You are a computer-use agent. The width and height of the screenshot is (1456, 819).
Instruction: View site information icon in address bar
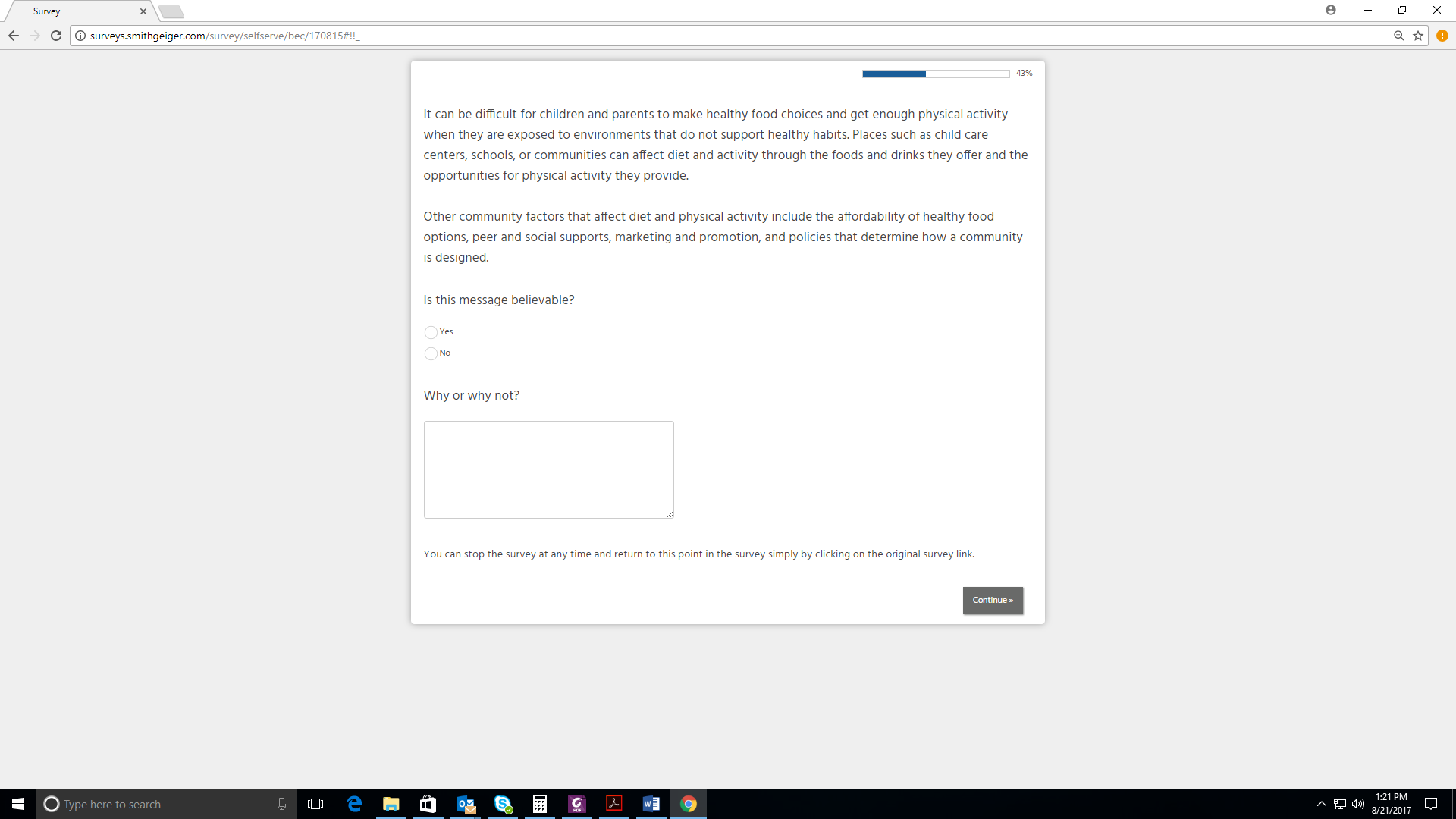(x=80, y=36)
